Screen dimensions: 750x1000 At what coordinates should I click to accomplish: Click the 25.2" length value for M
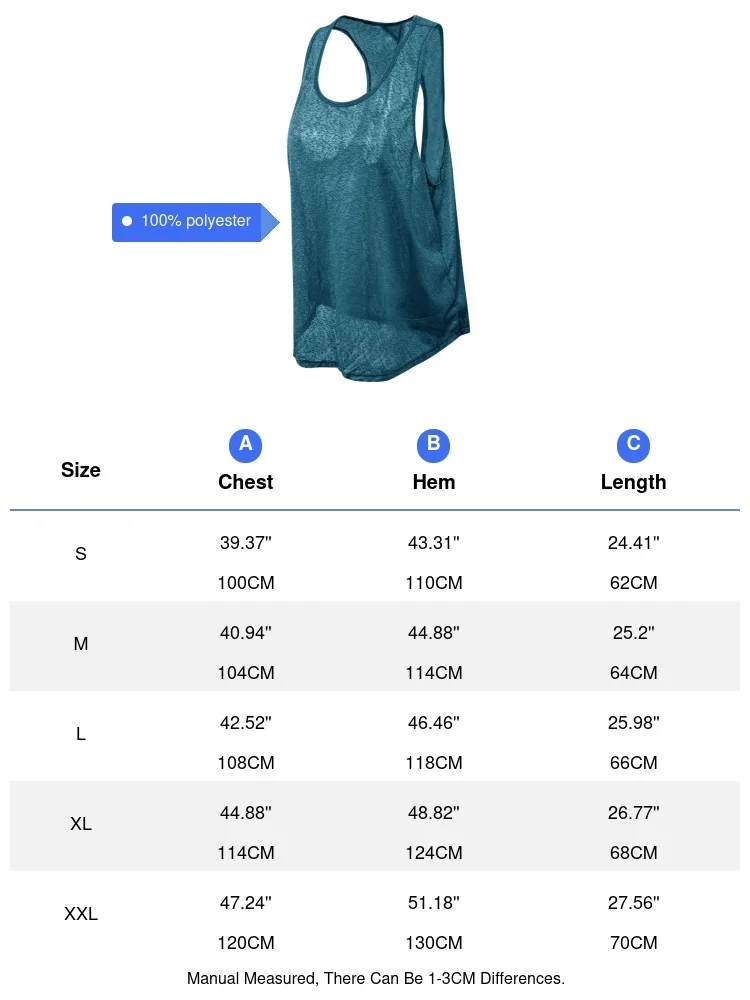click(633, 633)
